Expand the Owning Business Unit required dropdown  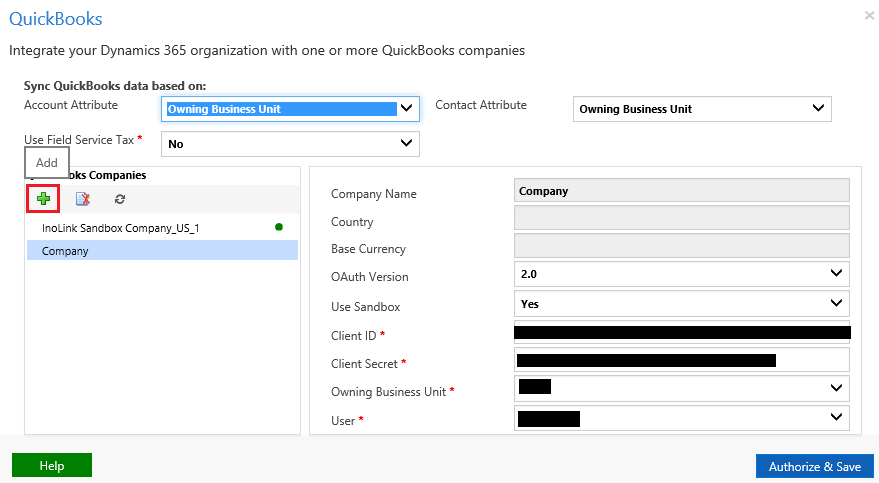click(x=682, y=388)
